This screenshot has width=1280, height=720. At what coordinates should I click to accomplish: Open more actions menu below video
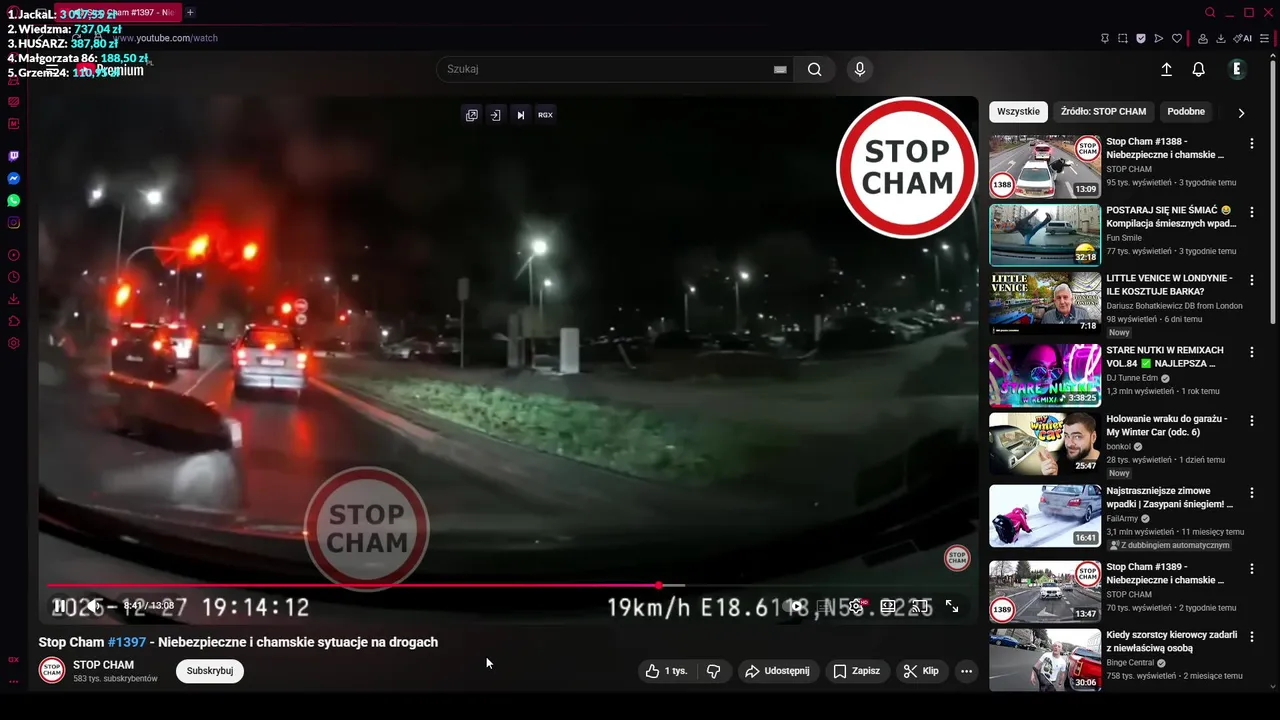pos(966,671)
